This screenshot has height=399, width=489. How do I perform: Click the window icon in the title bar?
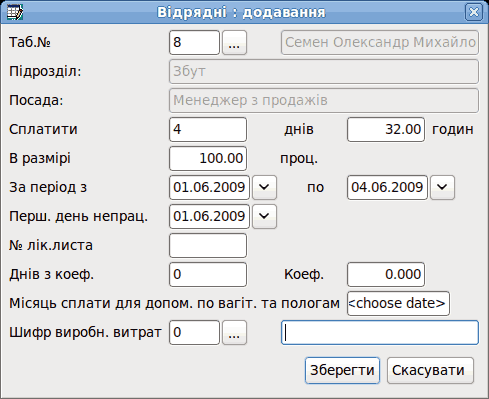pos(15,12)
